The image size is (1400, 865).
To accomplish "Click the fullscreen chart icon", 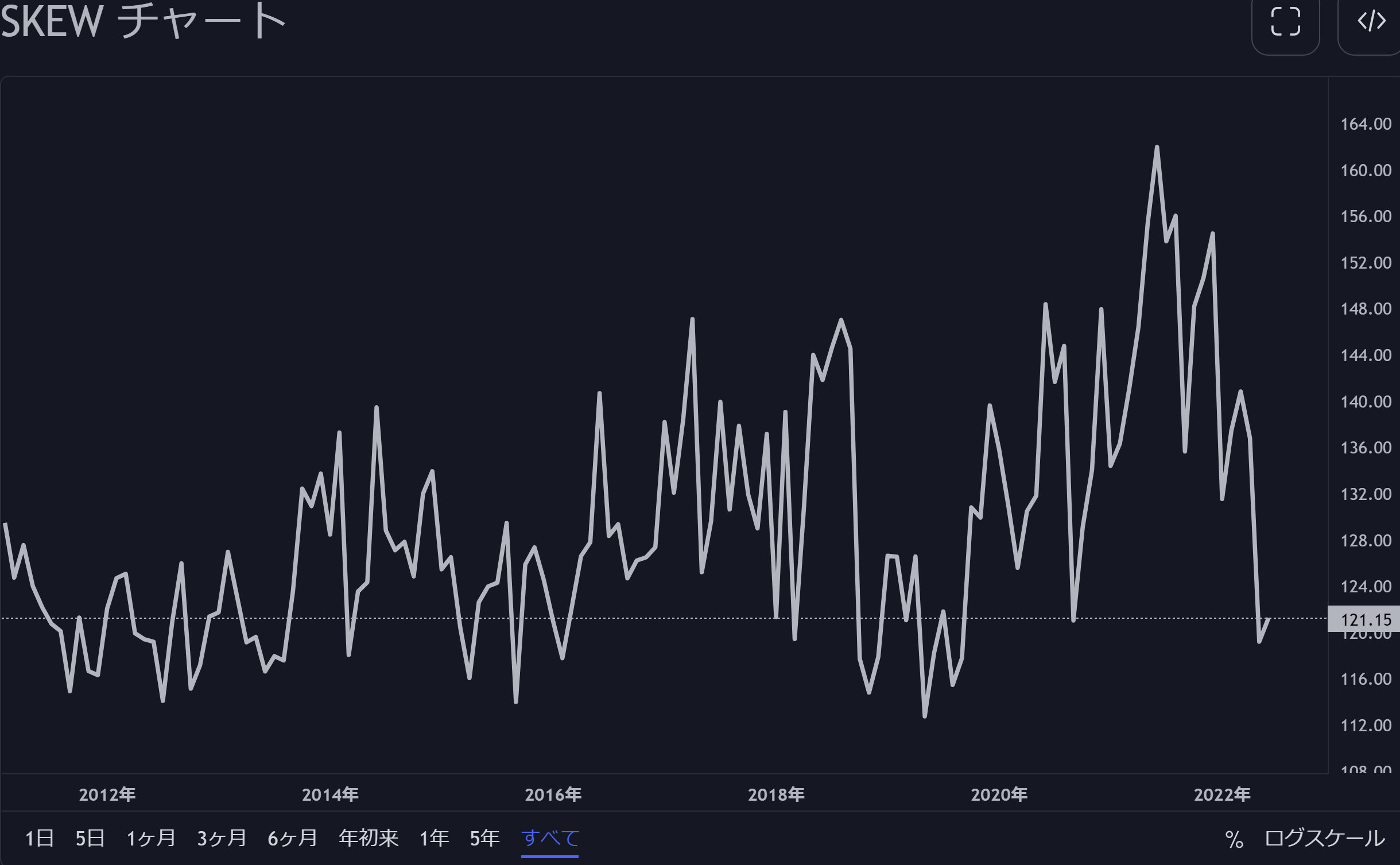I will click(x=1285, y=22).
